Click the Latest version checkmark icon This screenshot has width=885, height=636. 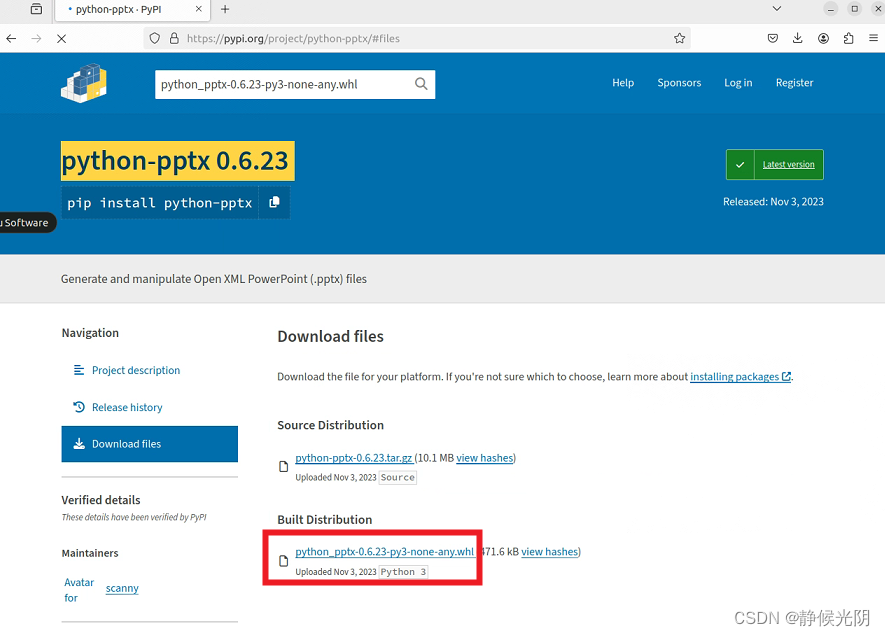pos(740,165)
